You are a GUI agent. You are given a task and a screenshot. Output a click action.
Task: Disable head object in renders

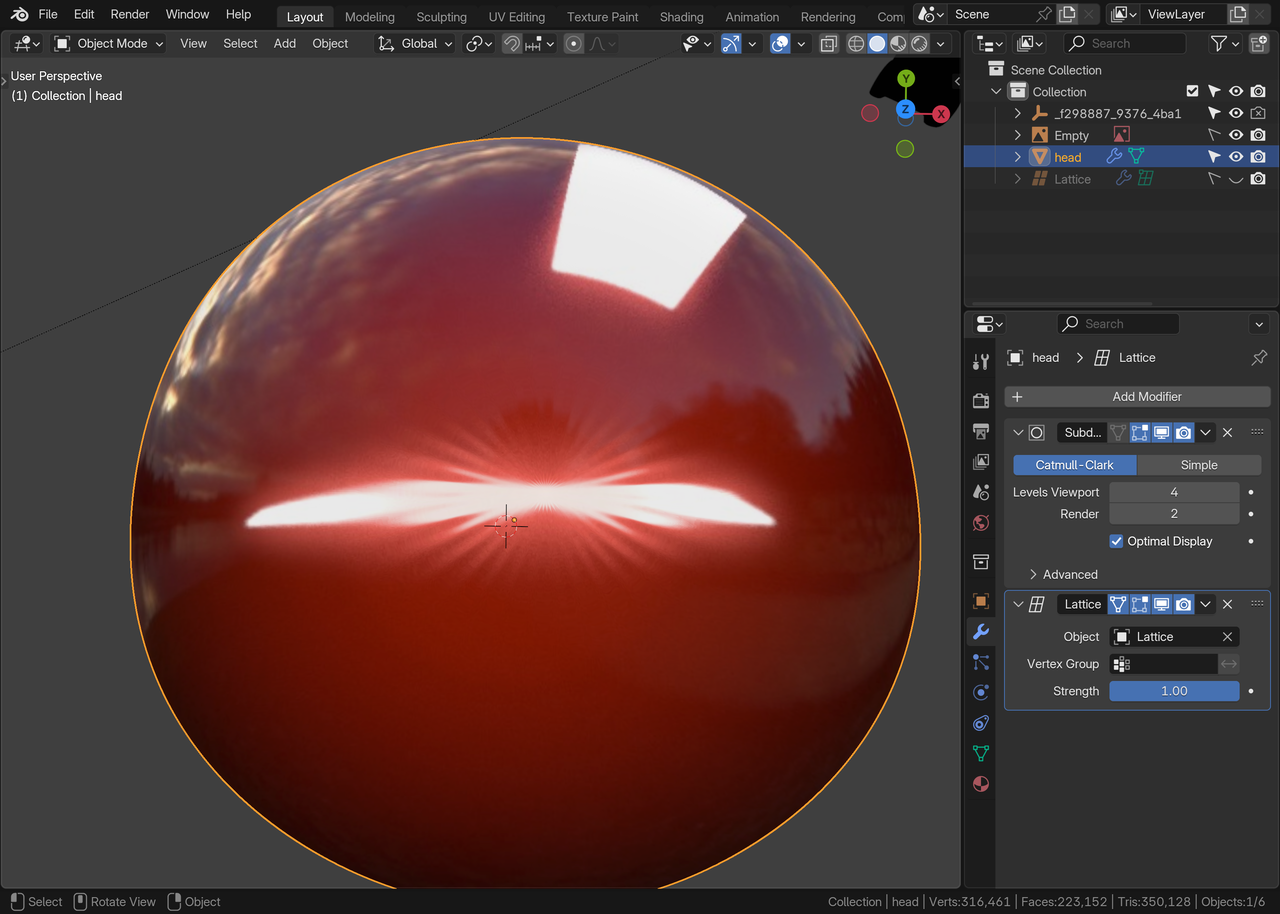[1258, 157]
